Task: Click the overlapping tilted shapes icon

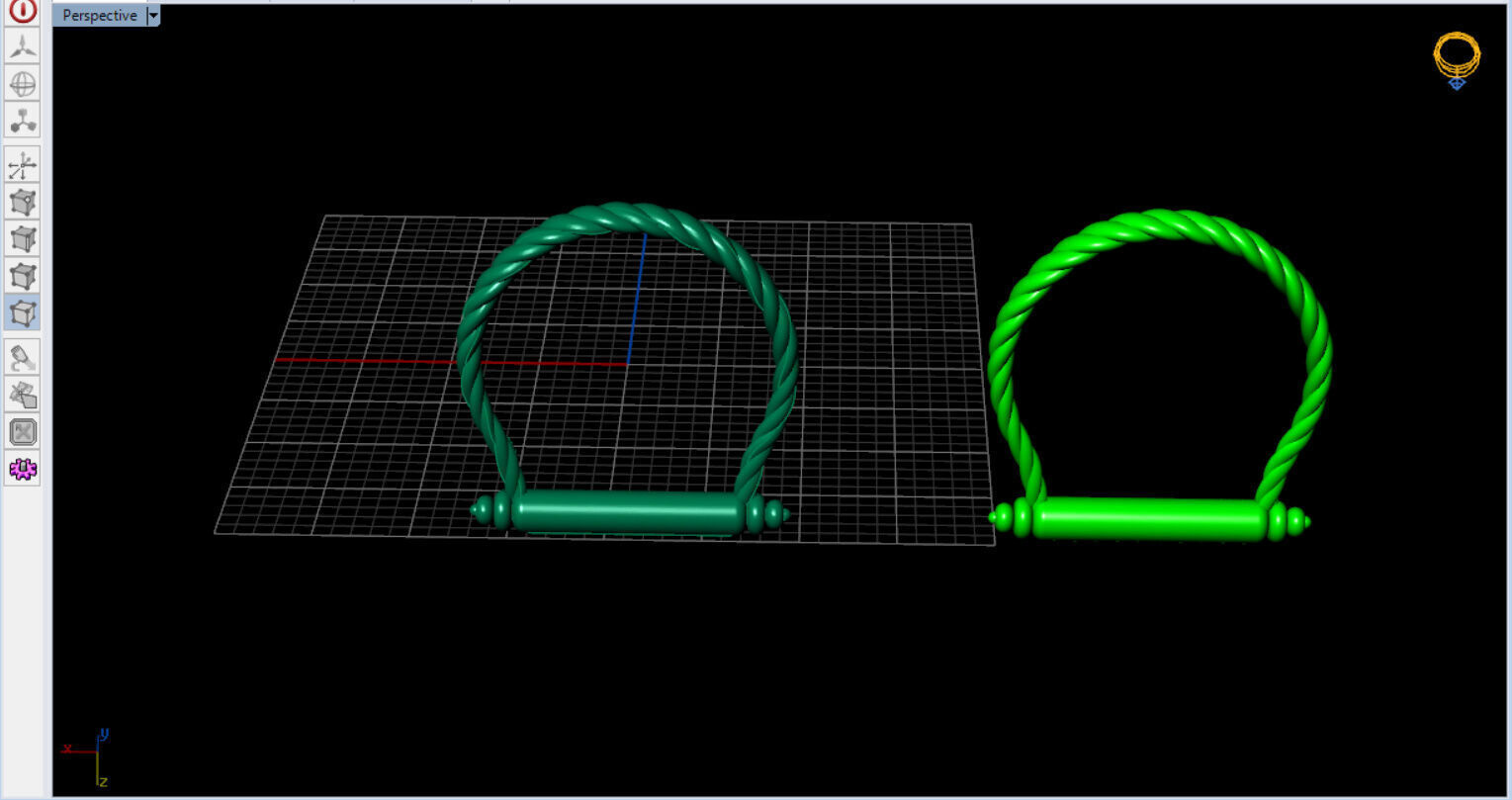Action: [22, 396]
